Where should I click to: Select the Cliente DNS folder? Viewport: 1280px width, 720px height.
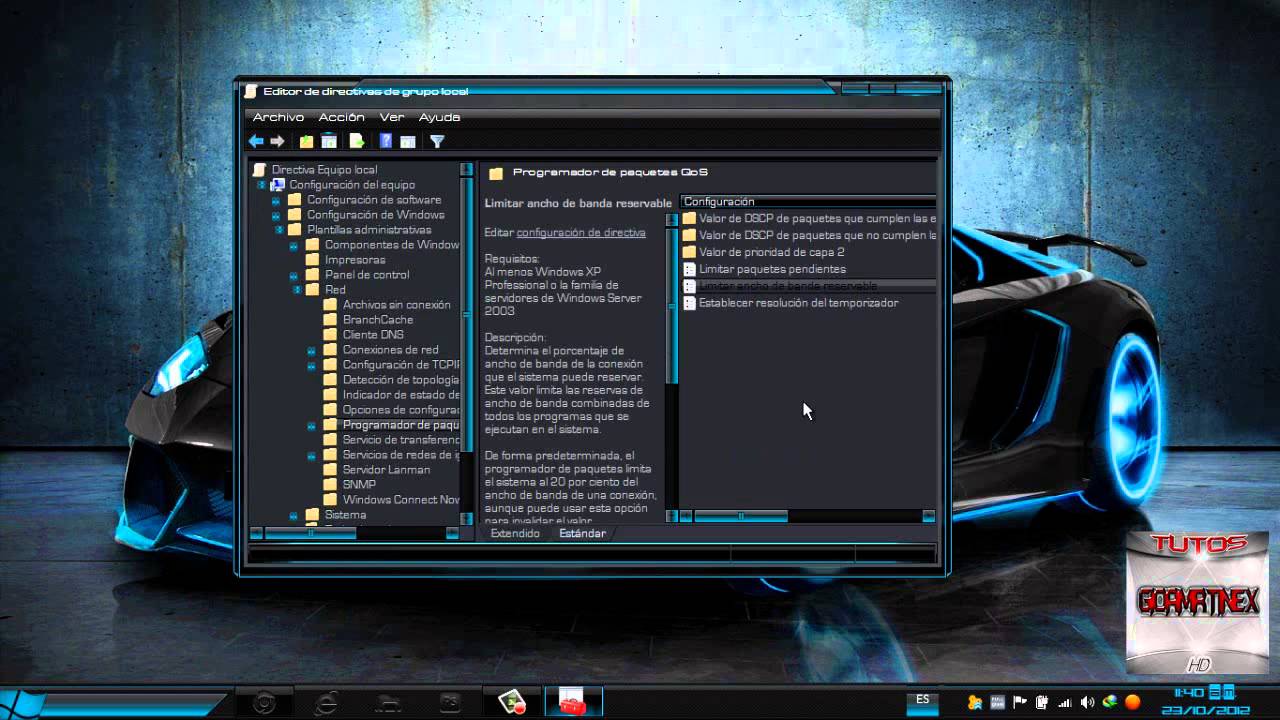click(373, 335)
